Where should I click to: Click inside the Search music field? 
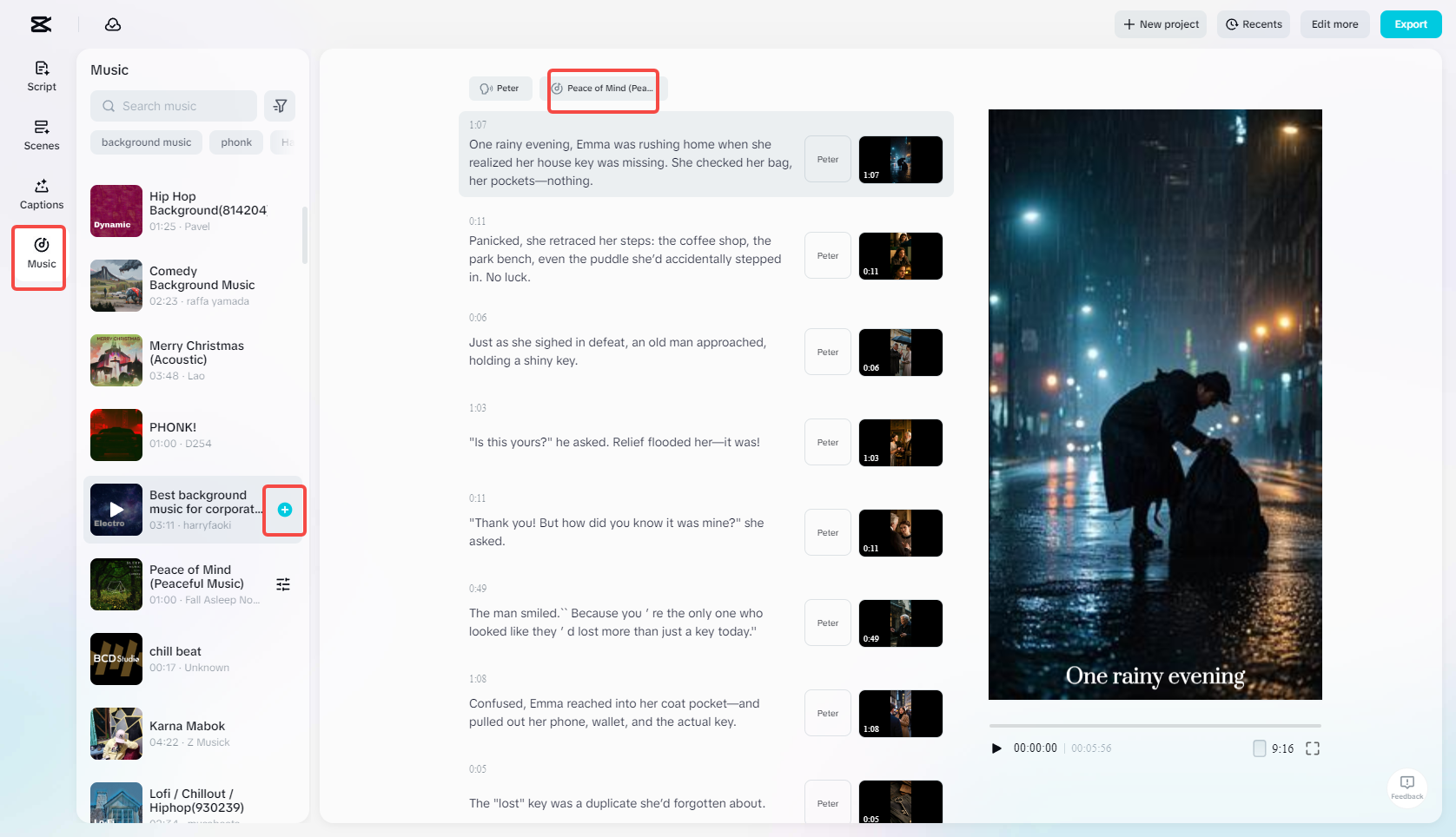[x=173, y=105]
